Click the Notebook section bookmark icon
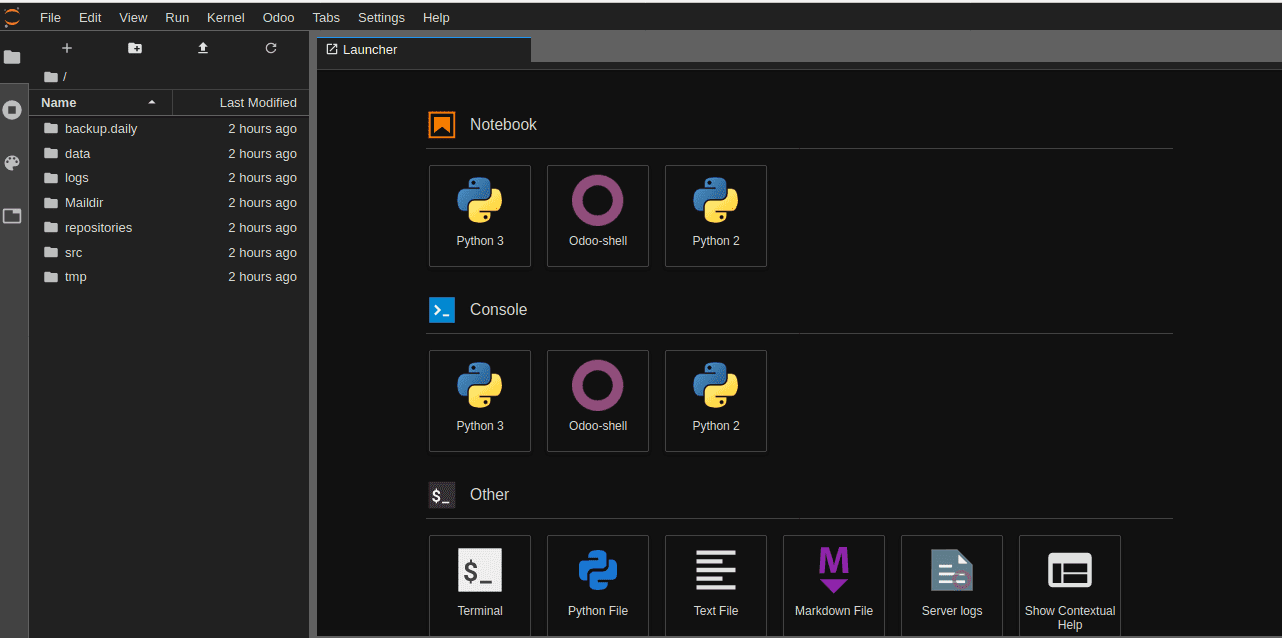 [442, 125]
